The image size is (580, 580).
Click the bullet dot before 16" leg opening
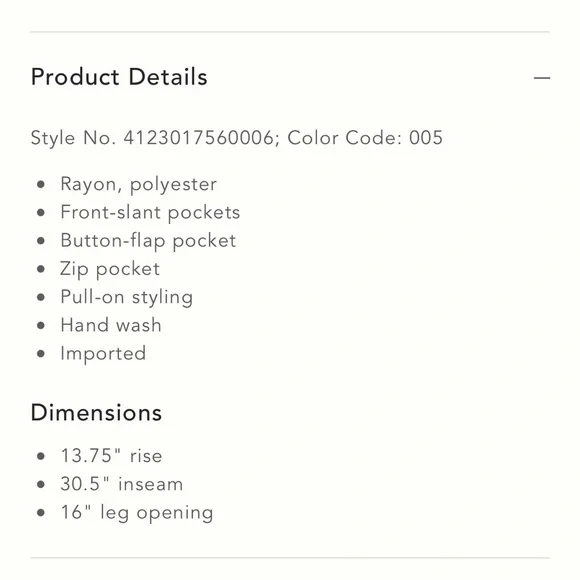(x=41, y=513)
